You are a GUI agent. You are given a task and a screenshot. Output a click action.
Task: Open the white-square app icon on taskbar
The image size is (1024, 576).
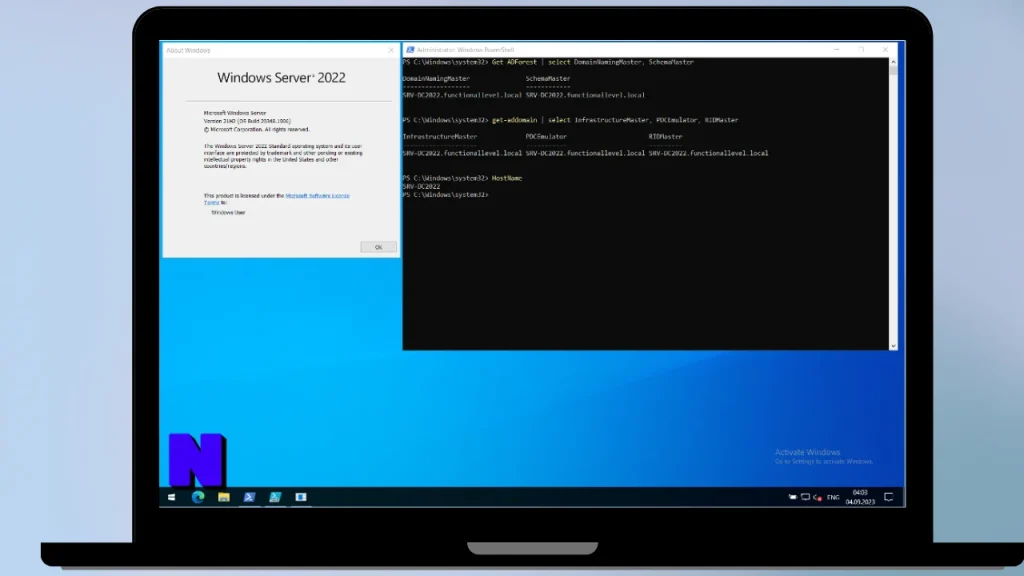coord(300,497)
